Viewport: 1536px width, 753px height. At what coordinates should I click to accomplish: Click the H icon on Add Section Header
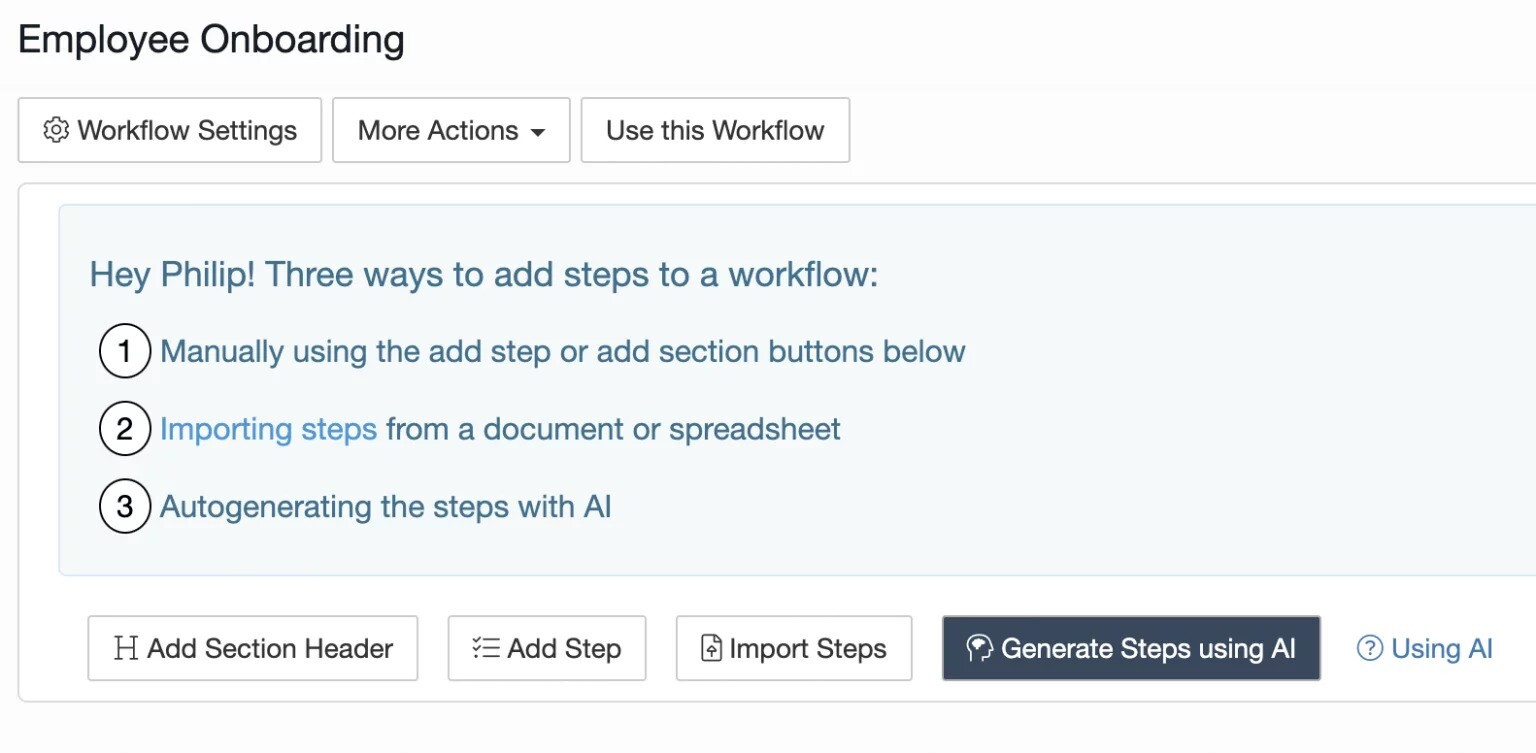126,648
